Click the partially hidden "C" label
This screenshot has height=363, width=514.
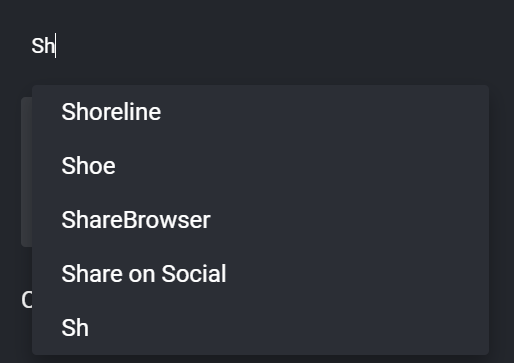[27, 300]
